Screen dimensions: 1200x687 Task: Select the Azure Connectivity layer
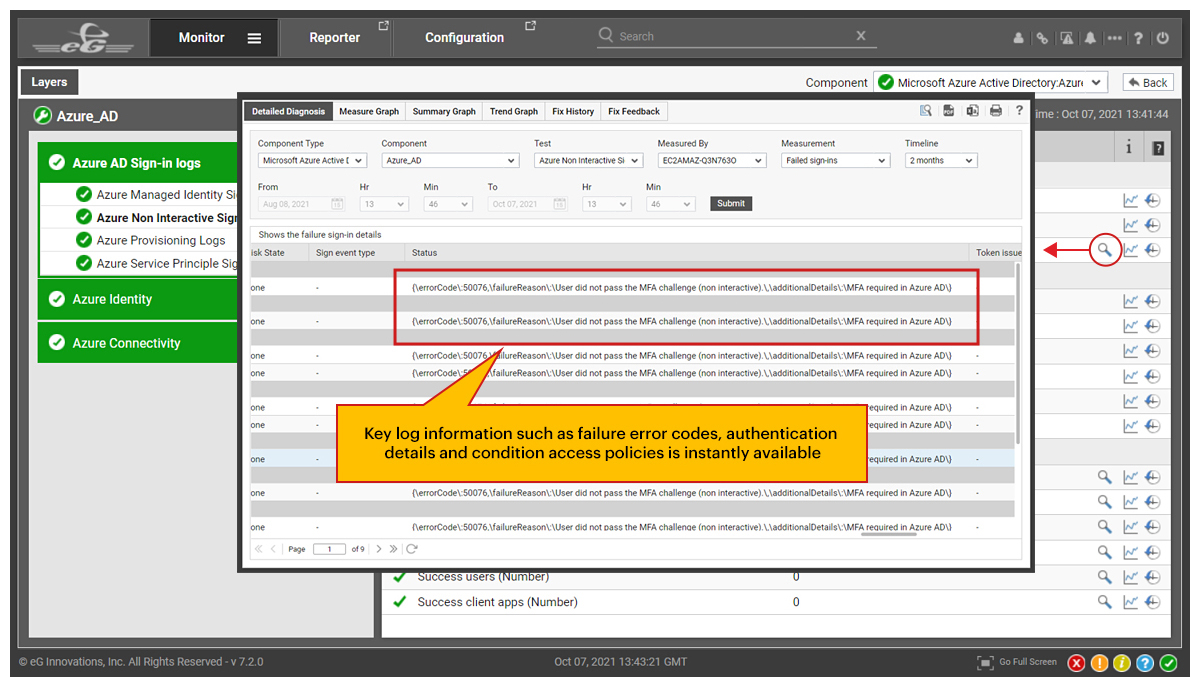[138, 343]
